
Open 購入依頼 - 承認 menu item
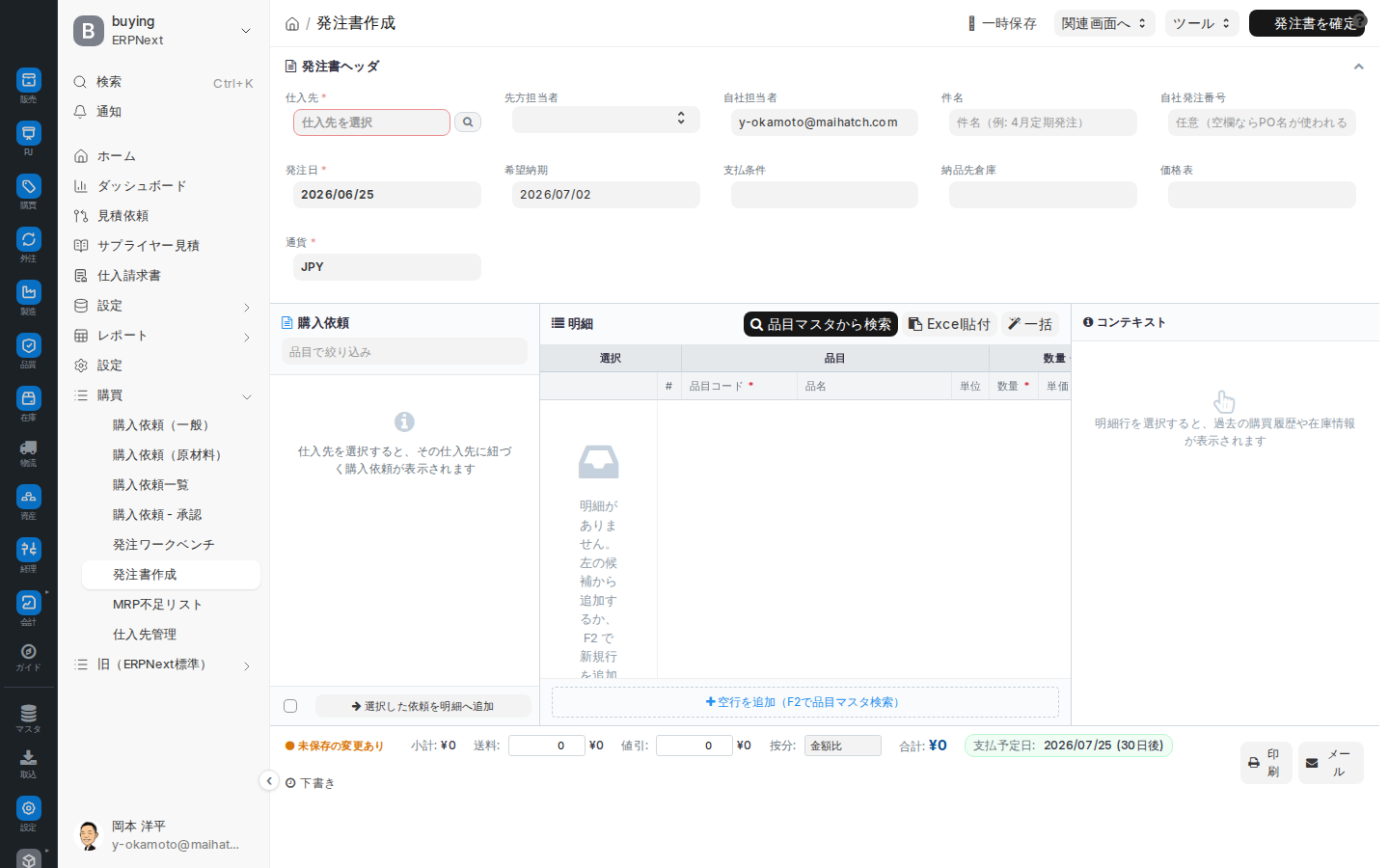coord(171,515)
